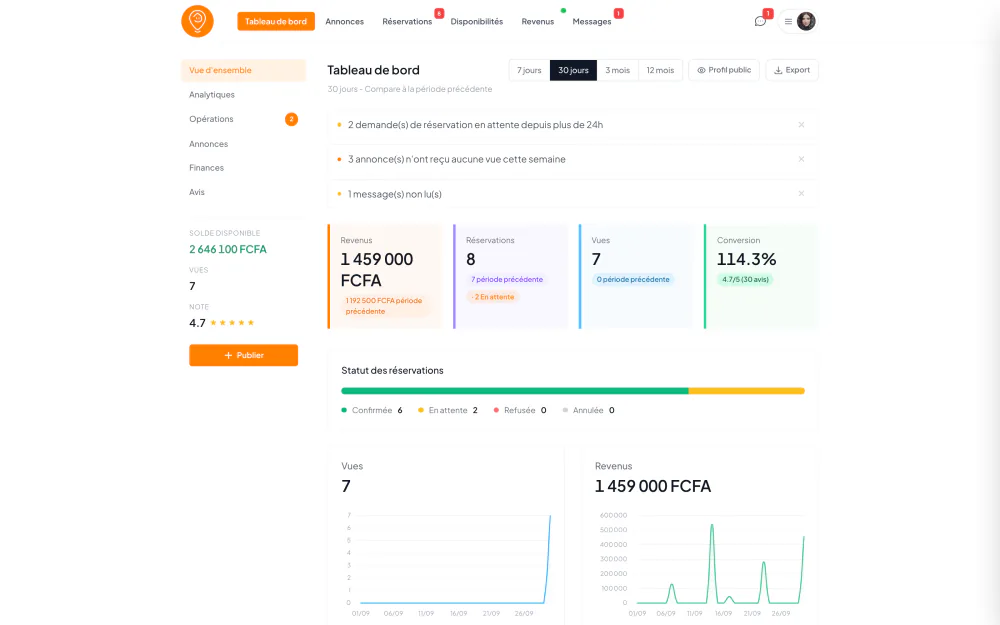Click the 0 période précédente badge

click(633, 279)
